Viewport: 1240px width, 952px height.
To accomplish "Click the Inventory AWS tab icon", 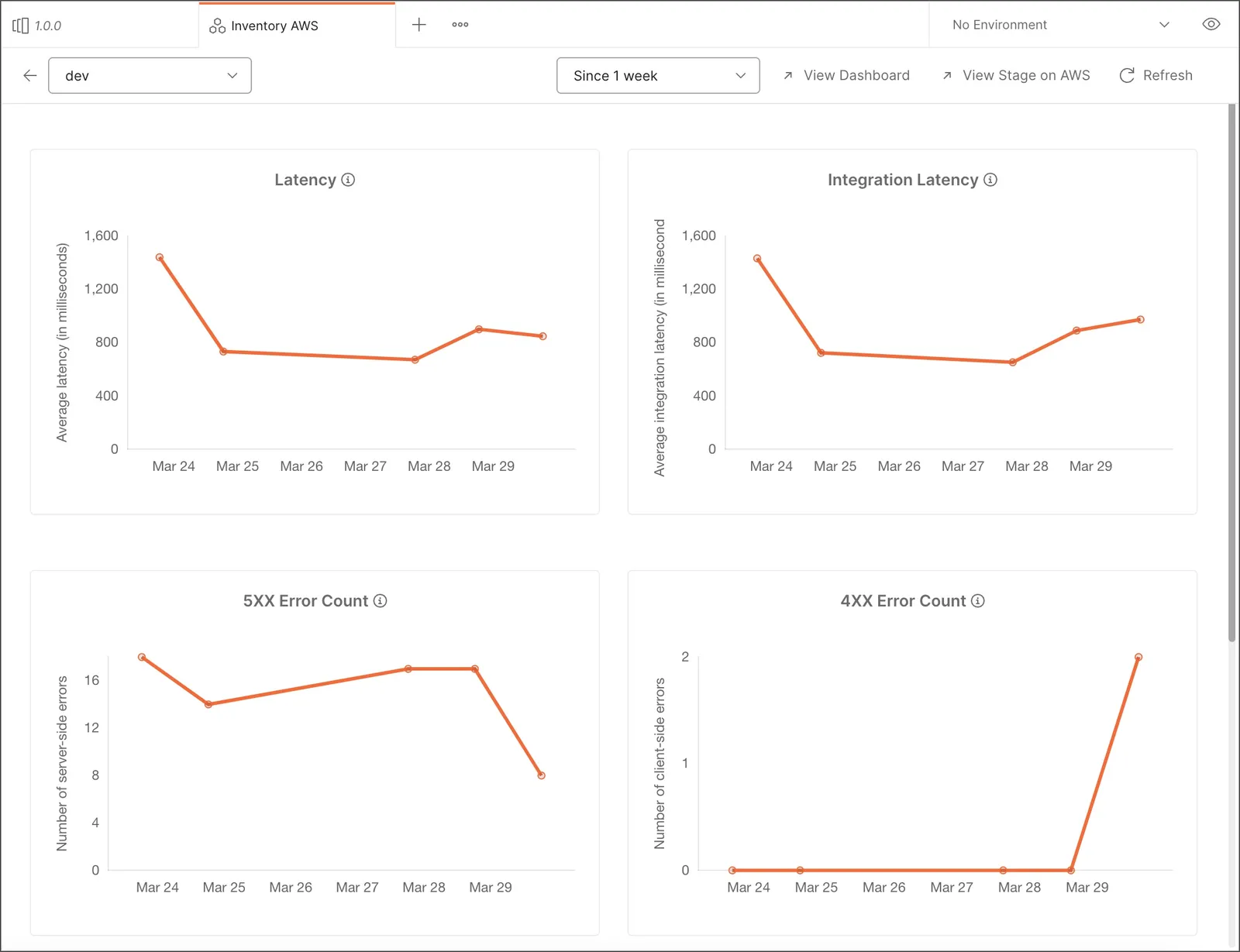I will [x=217, y=26].
